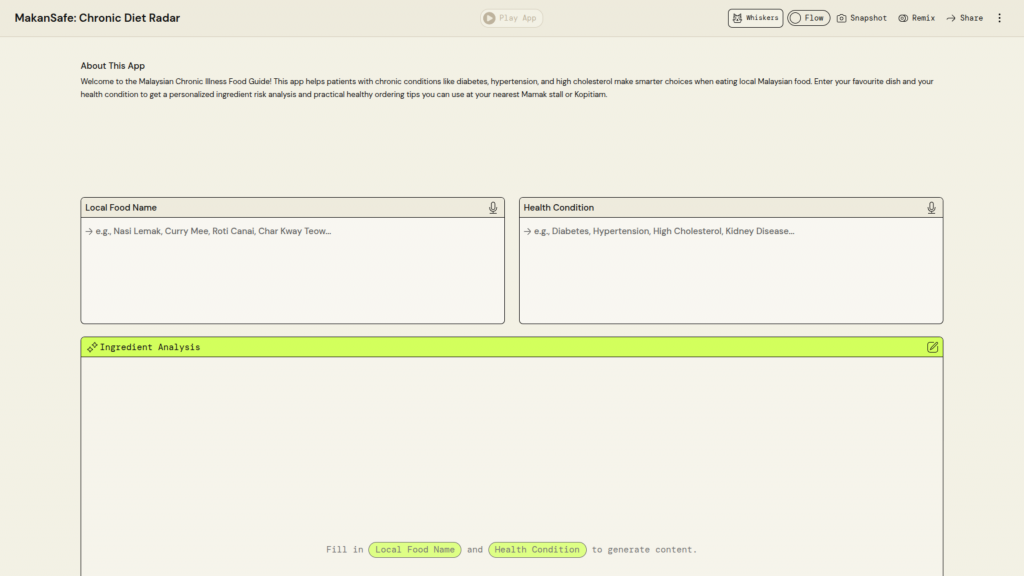Toggle the Flow switch
Image resolution: width=1024 pixels, height=576 pixels.
(796, 18)
